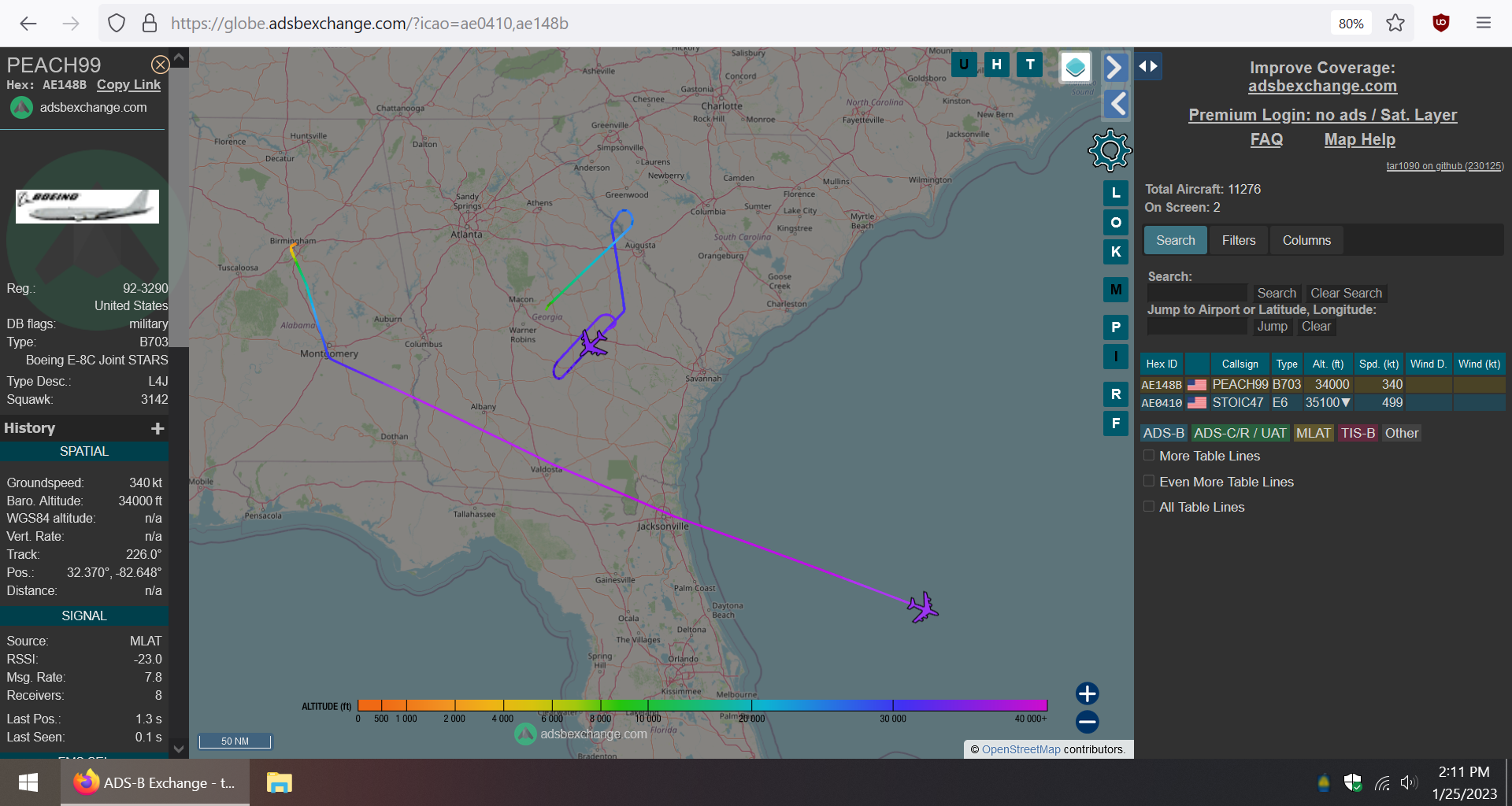The image size is (1512, 806).
Task: Bookmark this page with the star icon
Action: click(1395, 23)
